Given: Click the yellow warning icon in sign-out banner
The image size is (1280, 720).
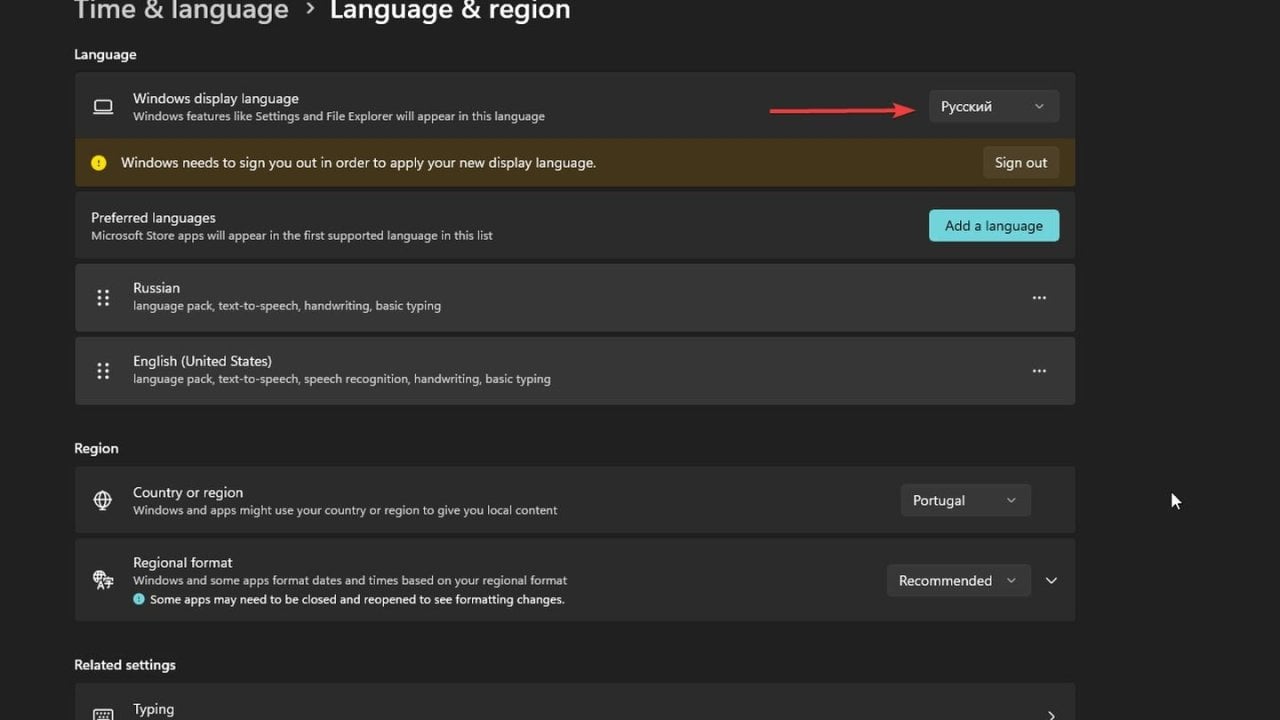Looking at the screenshot, I should tap(98, 163).
